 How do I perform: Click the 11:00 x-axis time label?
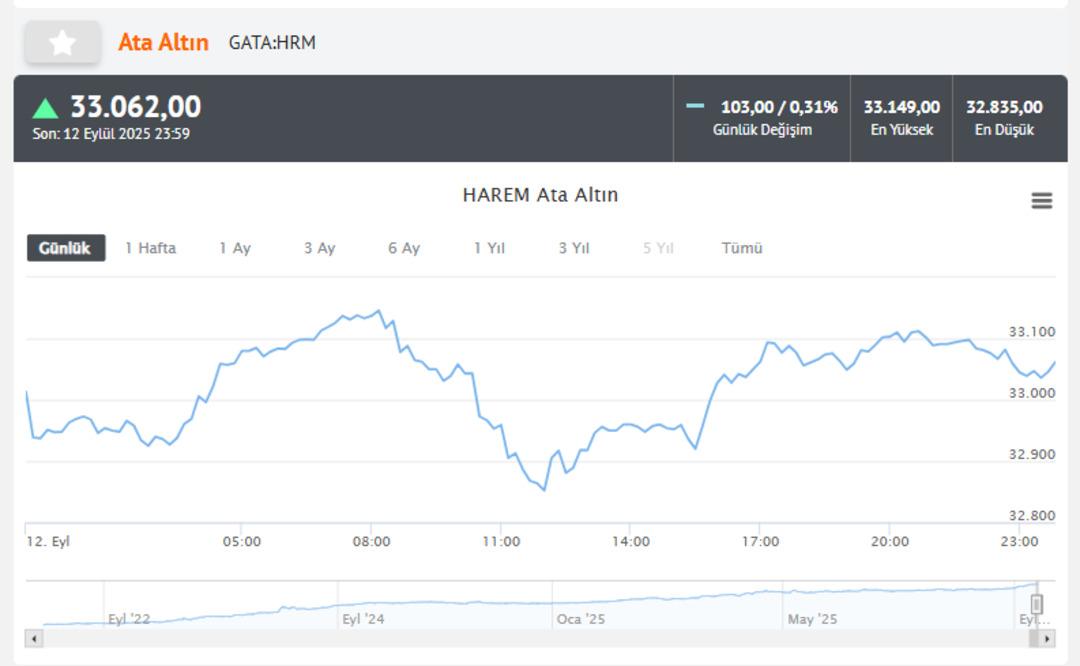(501, 541)
